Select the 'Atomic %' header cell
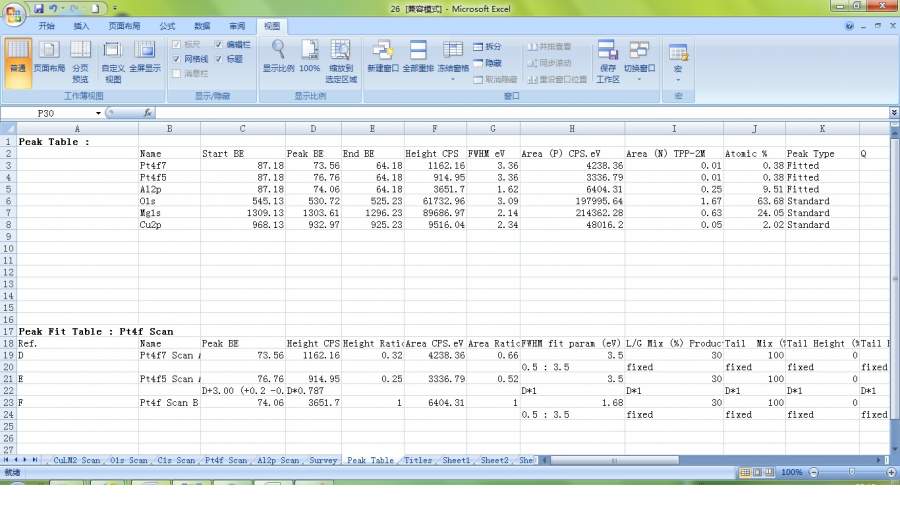The height and width of the screenshot is (506, 900). (754, 154)
